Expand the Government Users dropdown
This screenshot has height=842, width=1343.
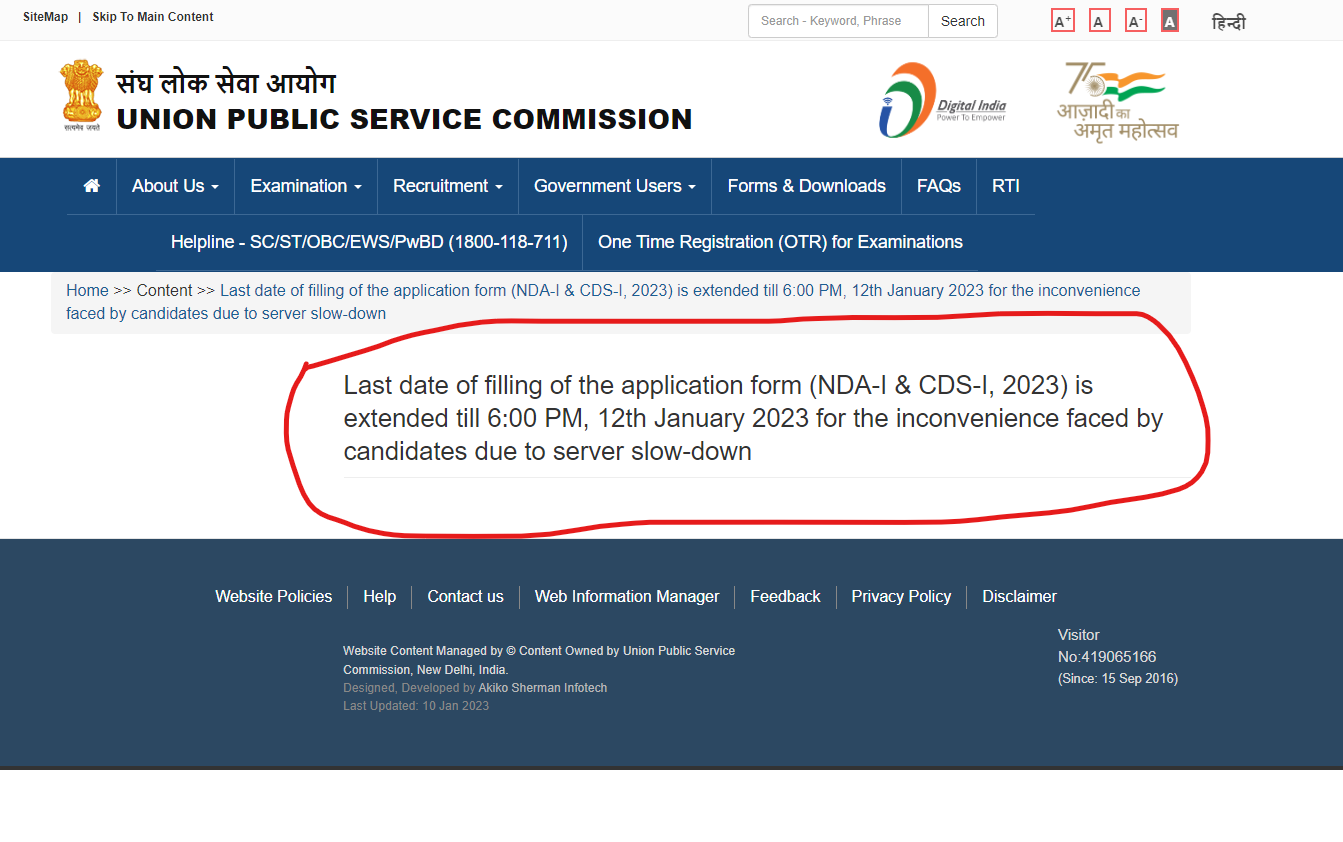tap(614, 186)
